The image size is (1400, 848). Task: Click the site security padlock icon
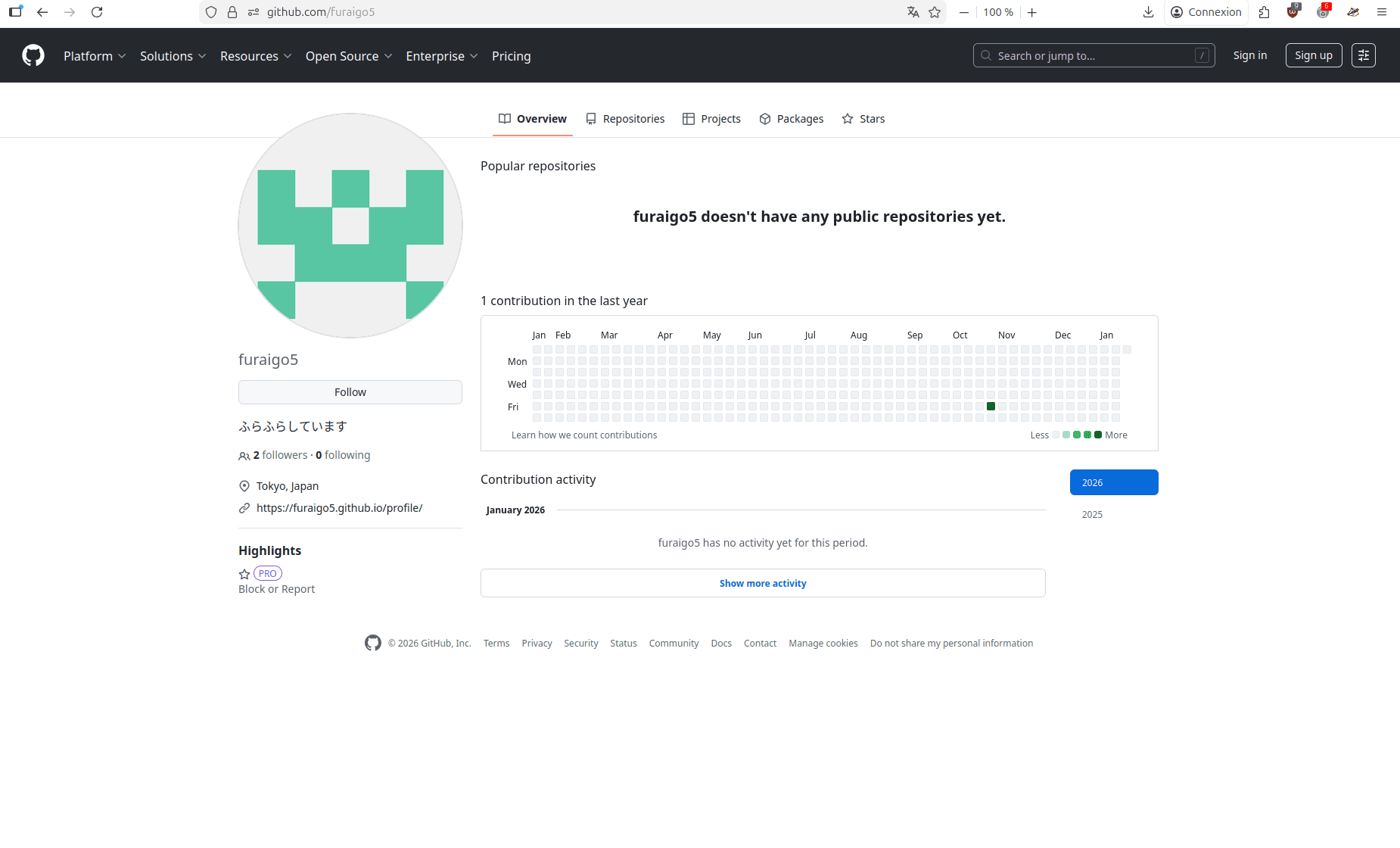(232, 12)
